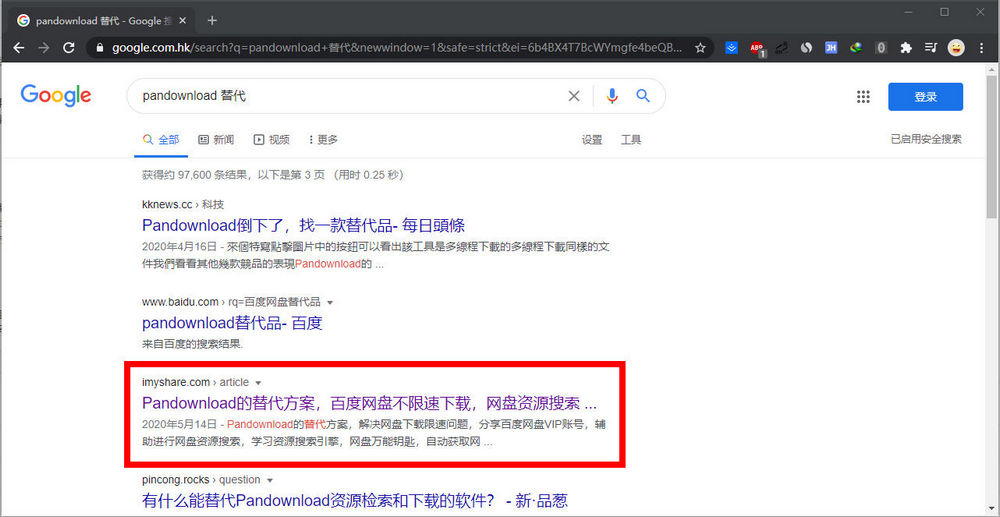Screen dimensions: 1000x517
Task: Go back to the previous page
Action: click(18, 48)
